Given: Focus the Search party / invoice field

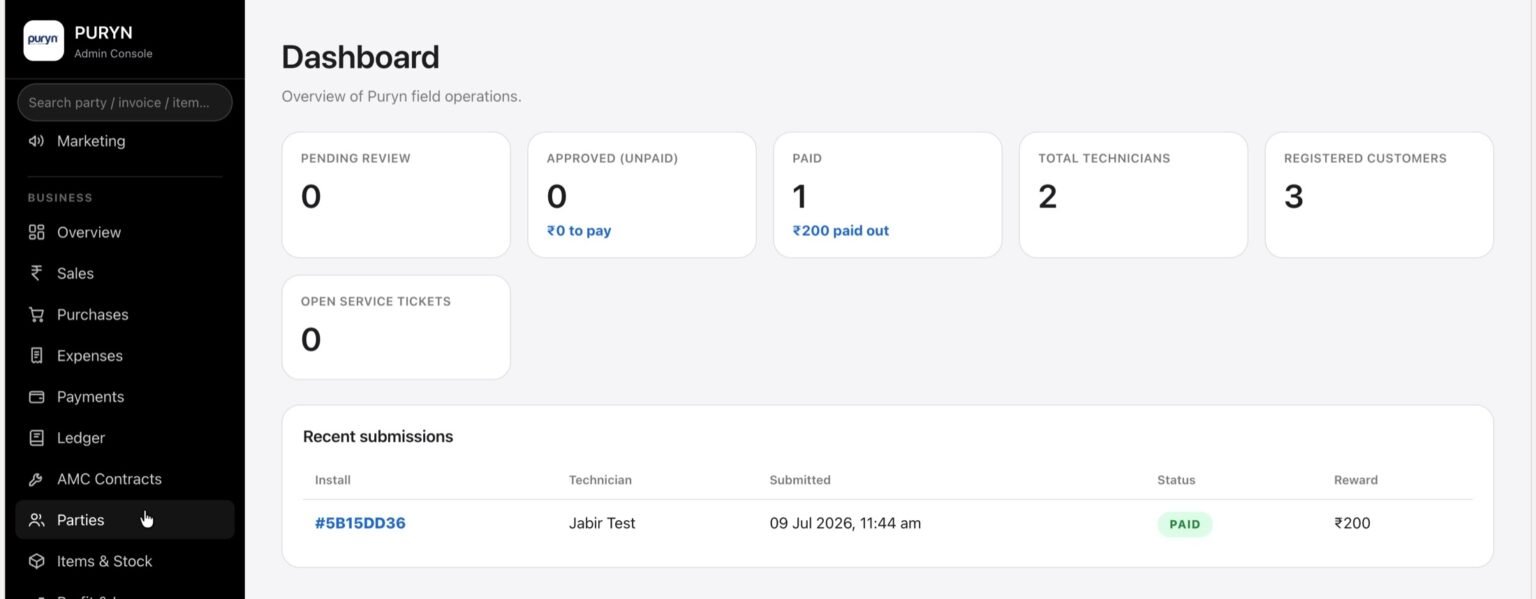Looking at the screenshot, I should (x=125, y=102).
